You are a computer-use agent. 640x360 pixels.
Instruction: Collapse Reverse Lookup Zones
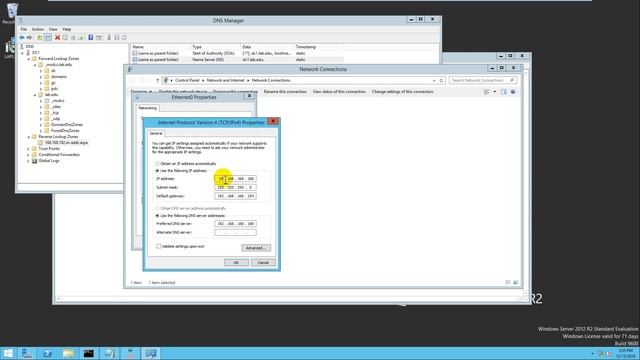click(x=29, y=137)
